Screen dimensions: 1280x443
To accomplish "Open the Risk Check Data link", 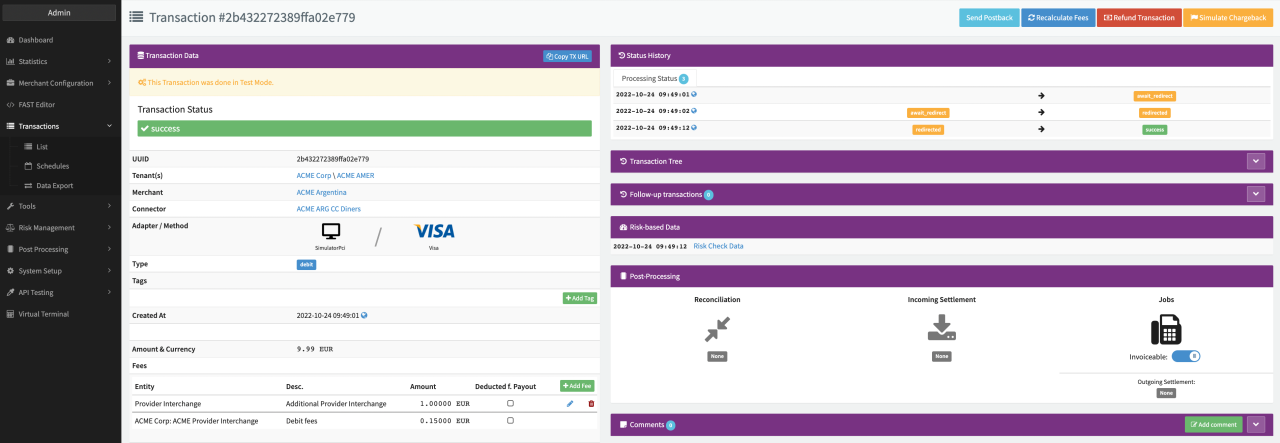I will click(x=718, y=246).
